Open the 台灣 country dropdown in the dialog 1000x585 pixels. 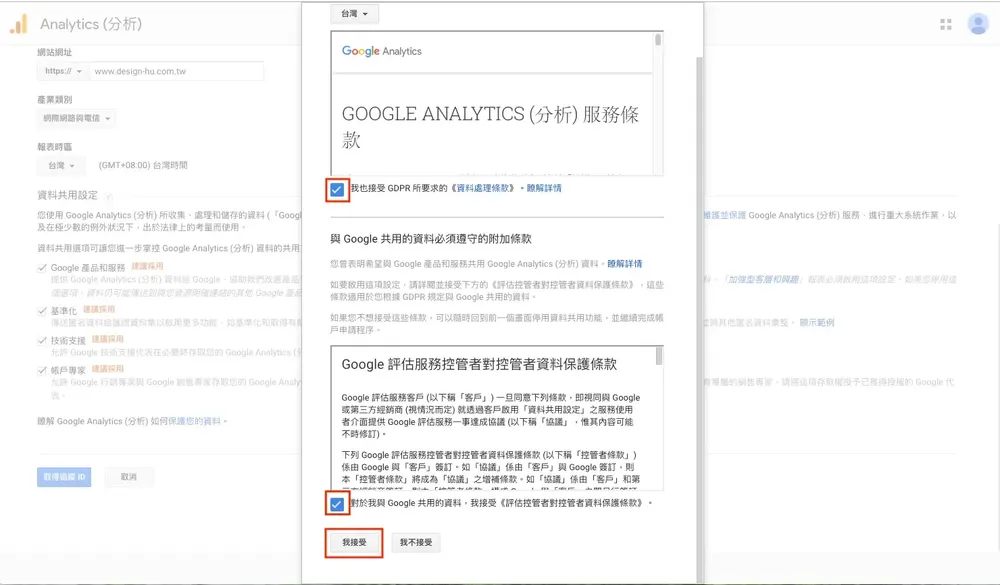click(354, 13)
